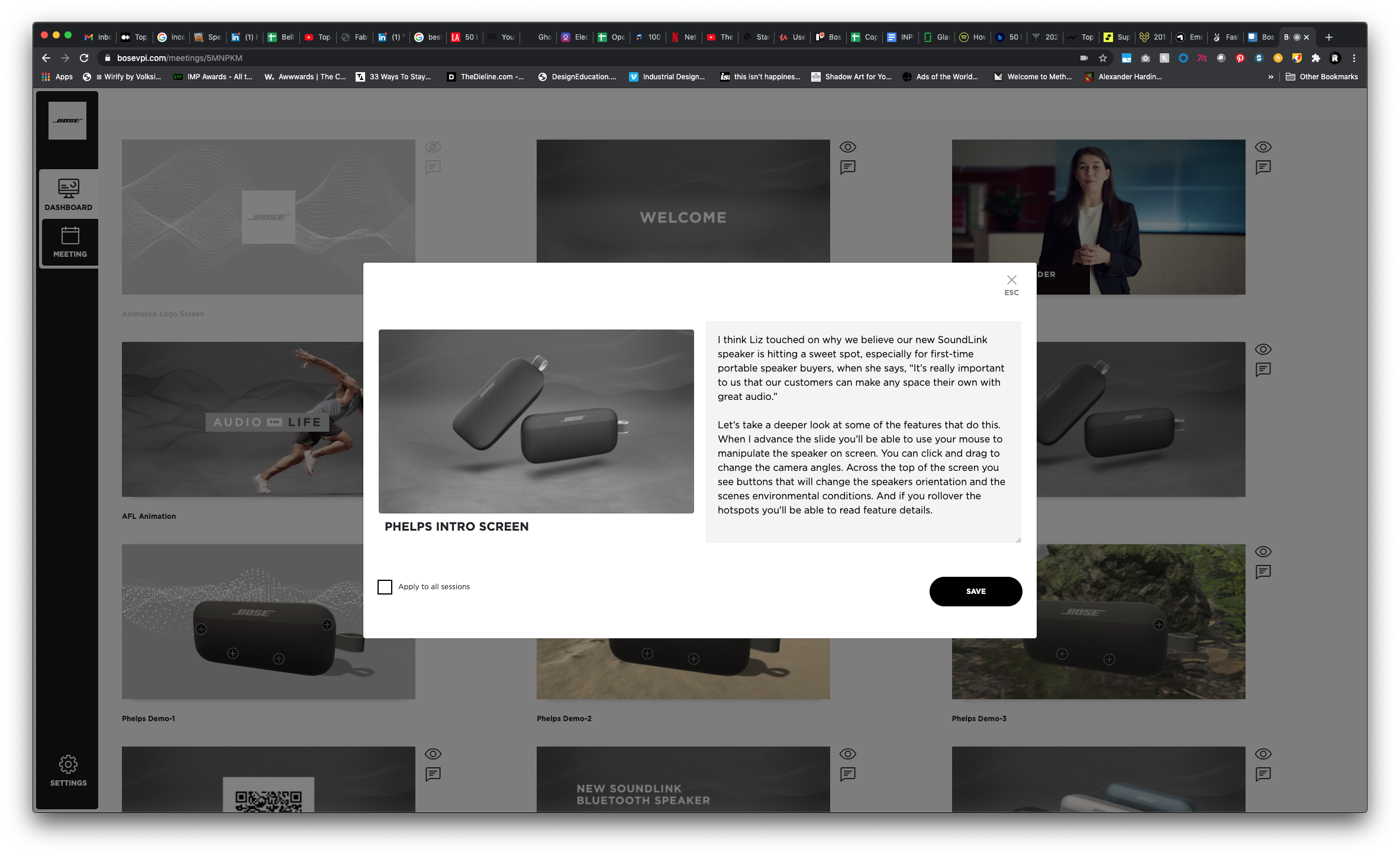Switch to the Gmail Inbox tab
The width and height of the screenshot is (1400, 856).
[98, 37]
